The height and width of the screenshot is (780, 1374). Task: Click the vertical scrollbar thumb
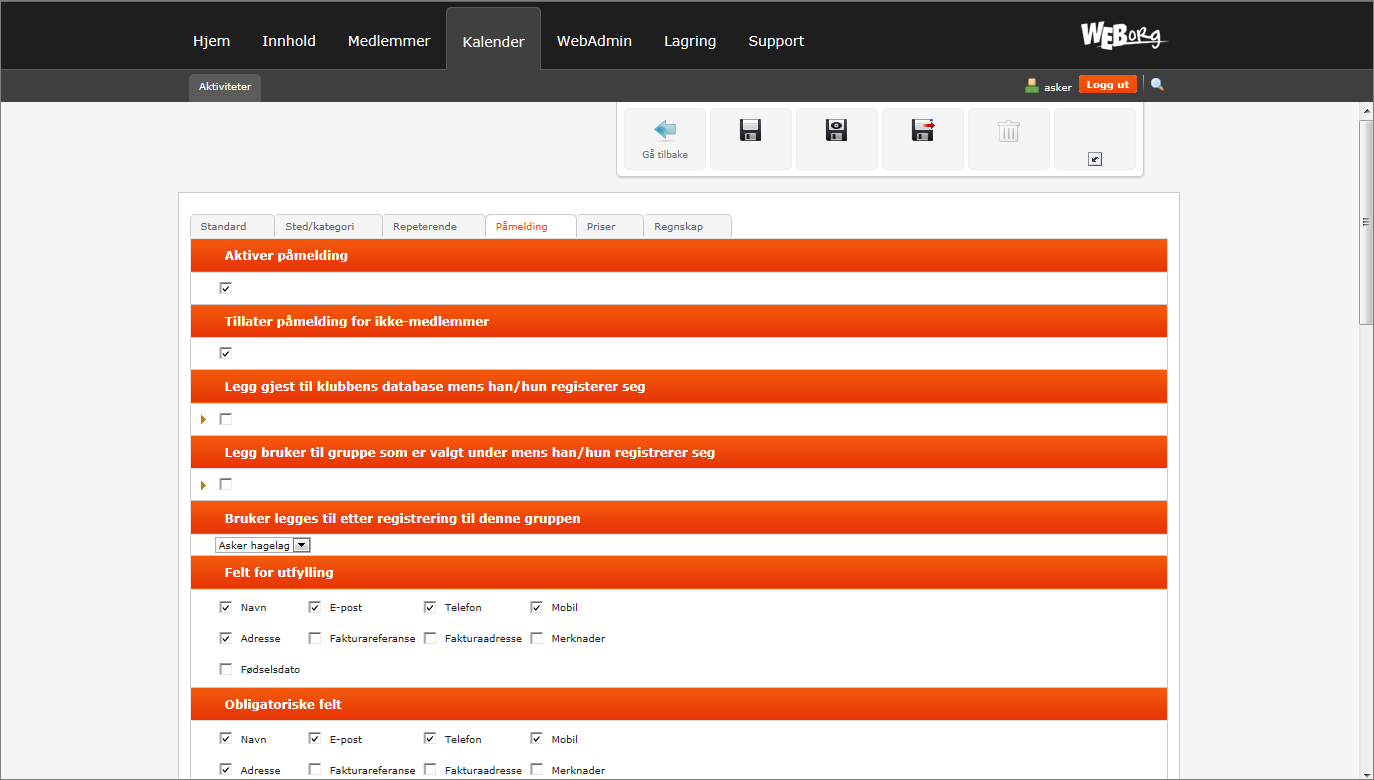coord(1366,222)
